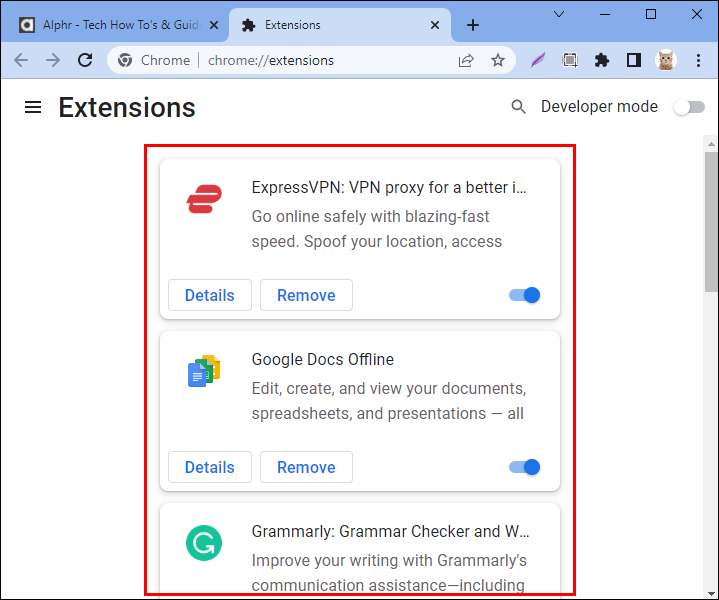Open Details for ExpressVPN
Viewport: 719px width, 600px height.
[210, 295]
